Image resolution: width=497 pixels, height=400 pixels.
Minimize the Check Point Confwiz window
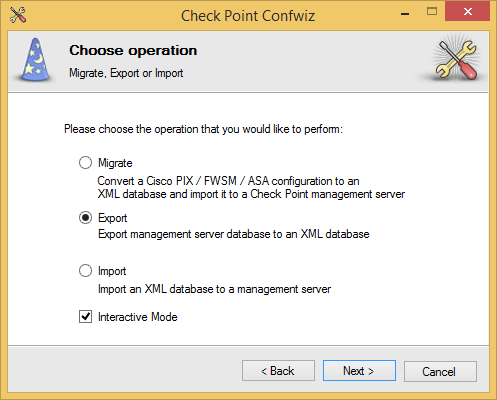pyautogui.click(x=405, y=13)
